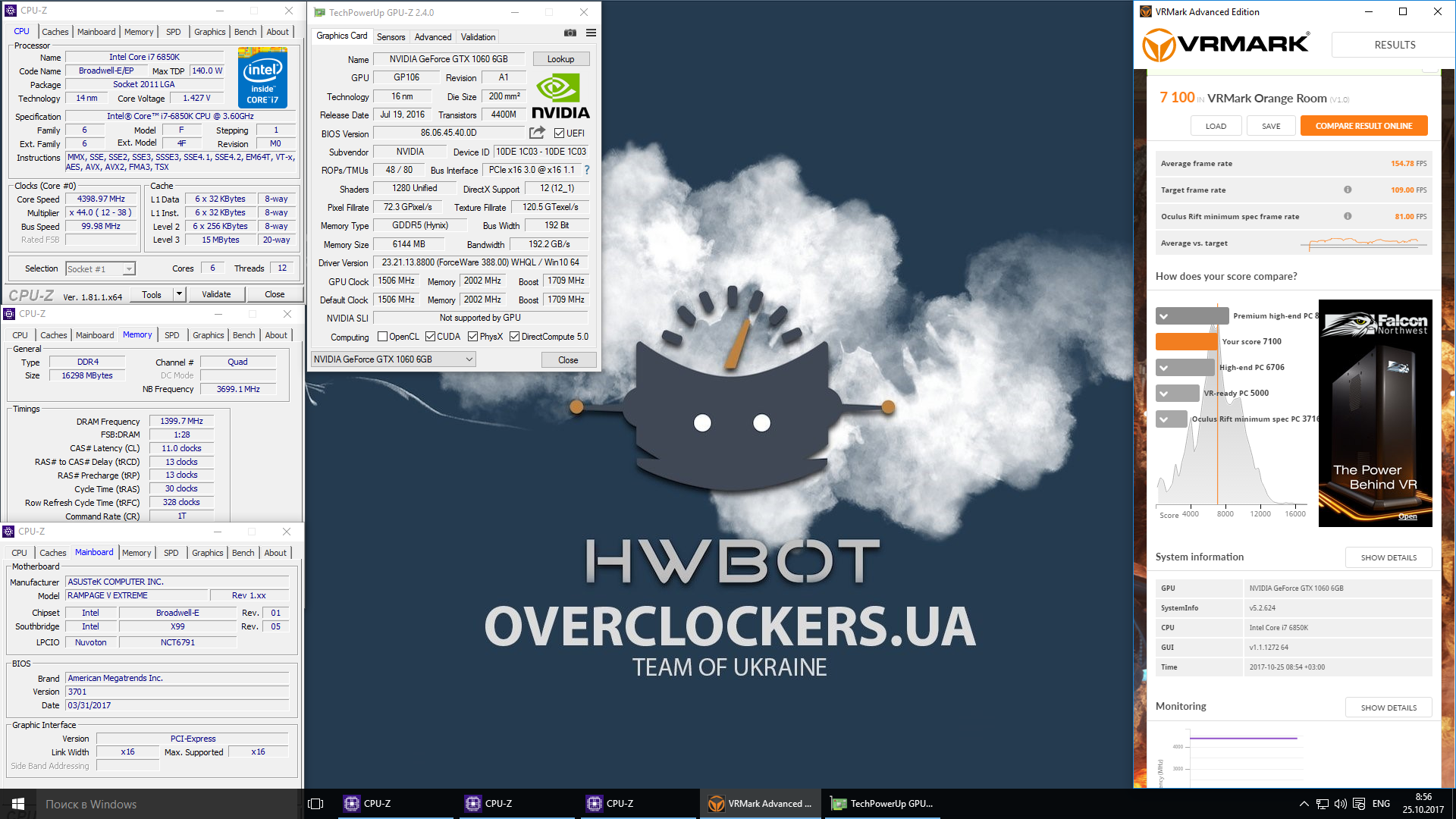1456x819 pixels.
Task: Open the RESULTS tab in VRMark
Action: point(1395,45)
